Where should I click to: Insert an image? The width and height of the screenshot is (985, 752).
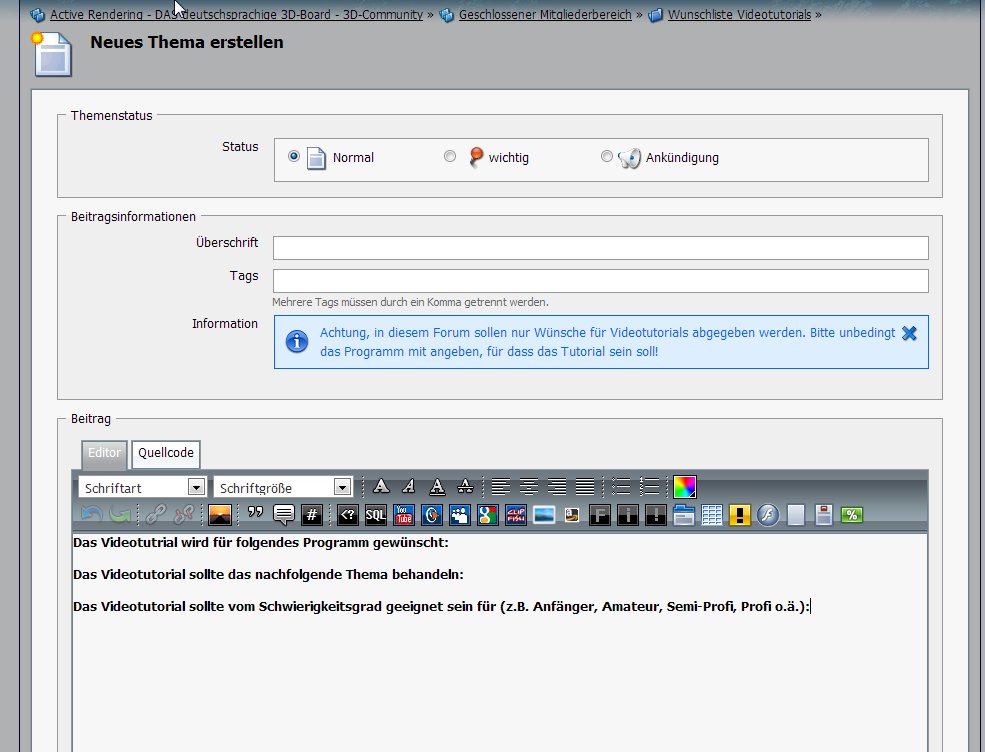(220, 515)
